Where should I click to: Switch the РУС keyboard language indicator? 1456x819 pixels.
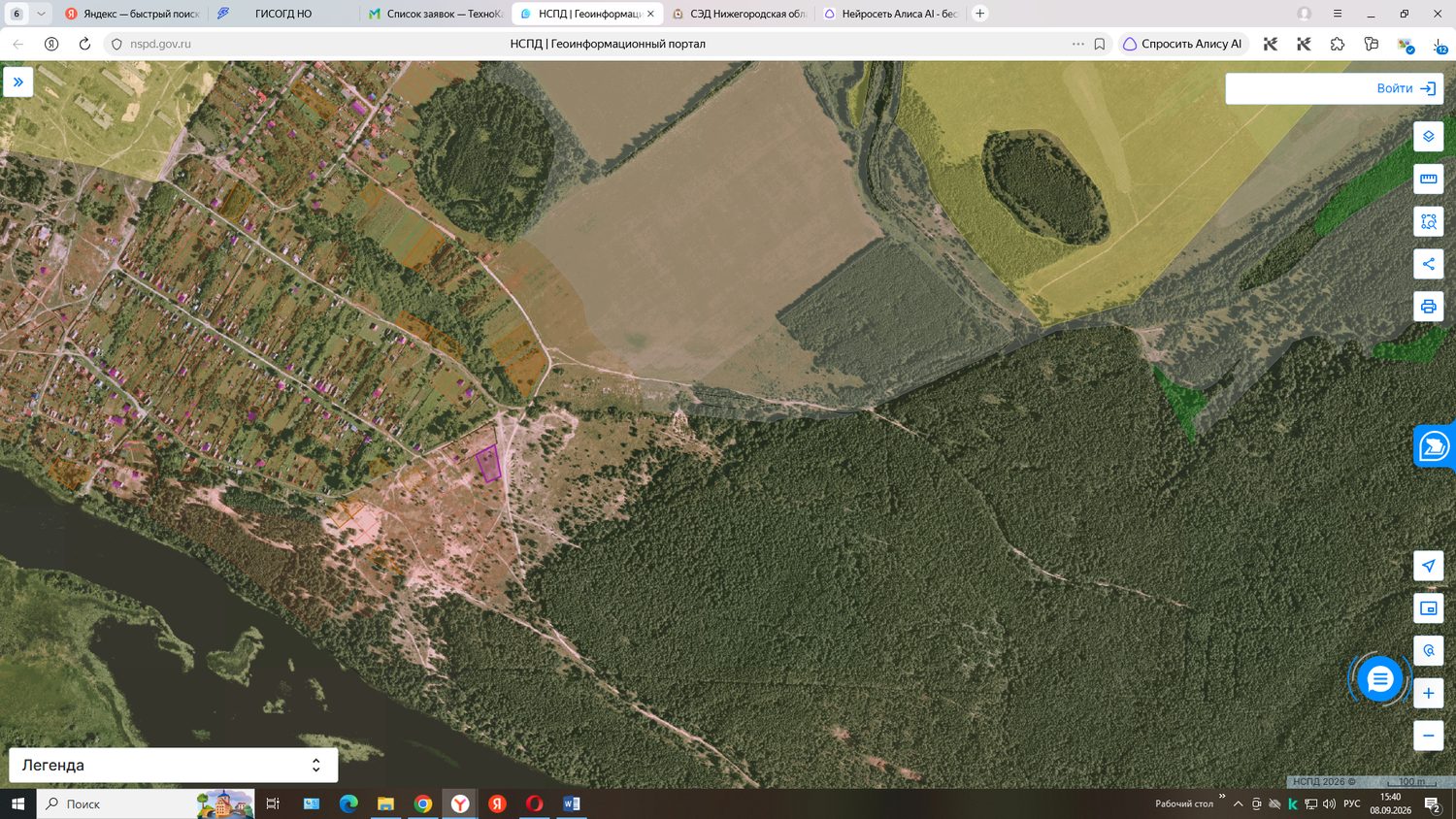point(1352,803)
